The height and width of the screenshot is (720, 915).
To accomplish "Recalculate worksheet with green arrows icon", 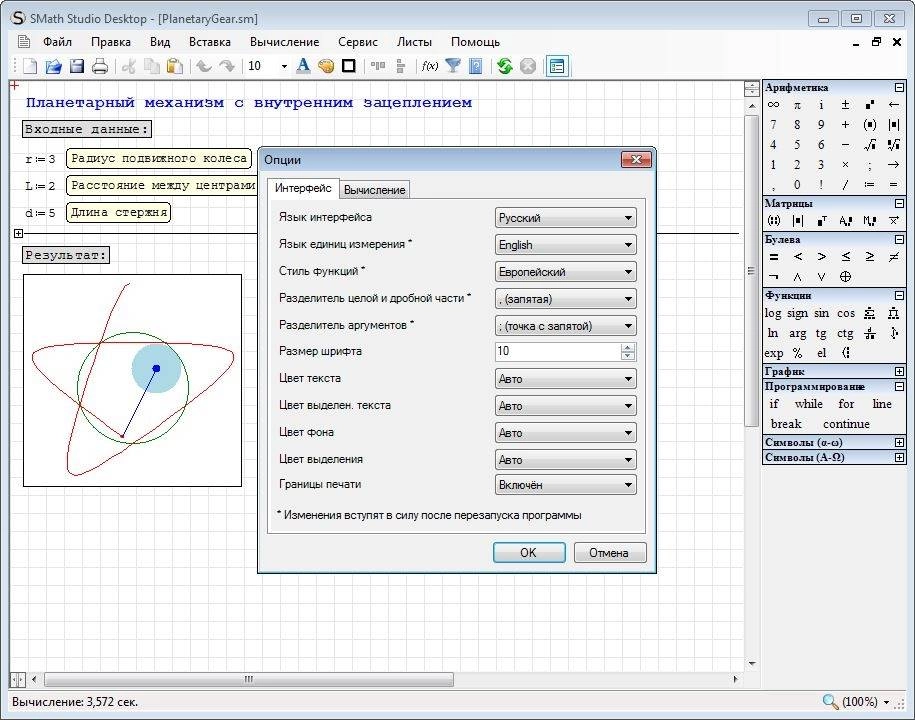I will click(x=505, y=66).
